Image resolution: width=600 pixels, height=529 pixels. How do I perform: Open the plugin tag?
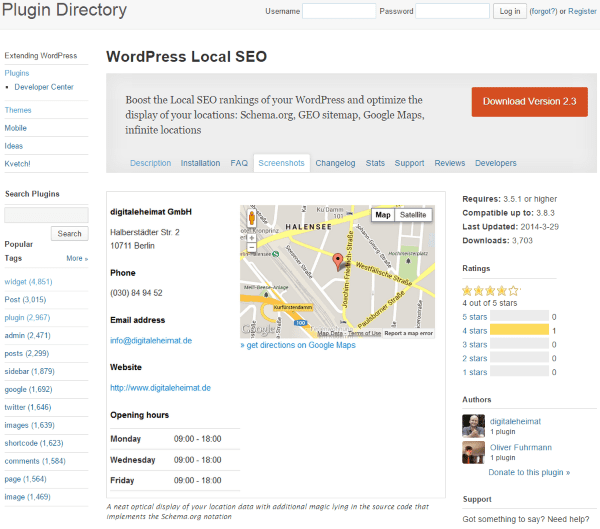27,317
